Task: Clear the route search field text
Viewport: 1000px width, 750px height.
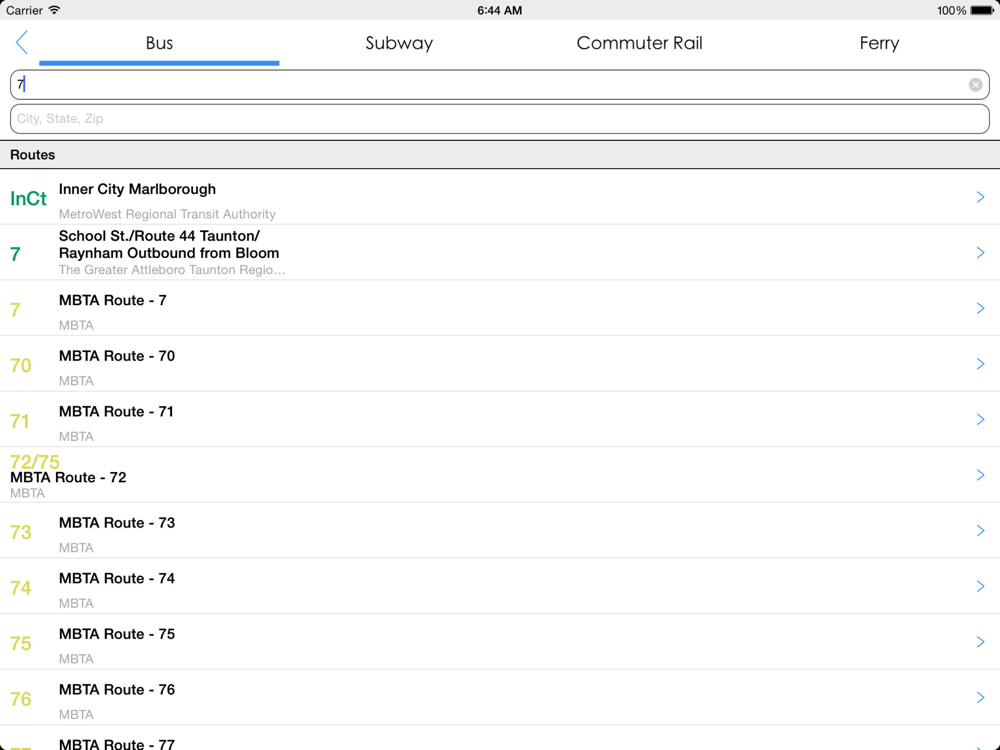Action: [975, 85]
